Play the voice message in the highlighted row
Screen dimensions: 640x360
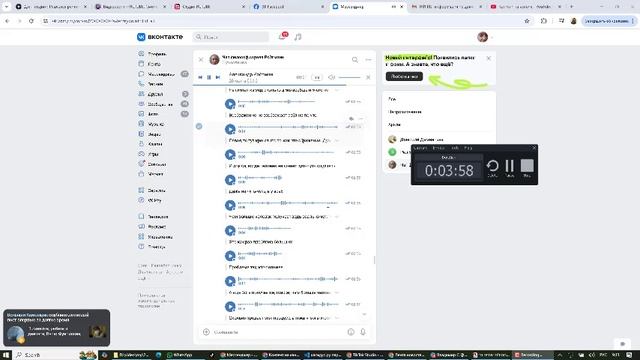click(x=230, y=129)
